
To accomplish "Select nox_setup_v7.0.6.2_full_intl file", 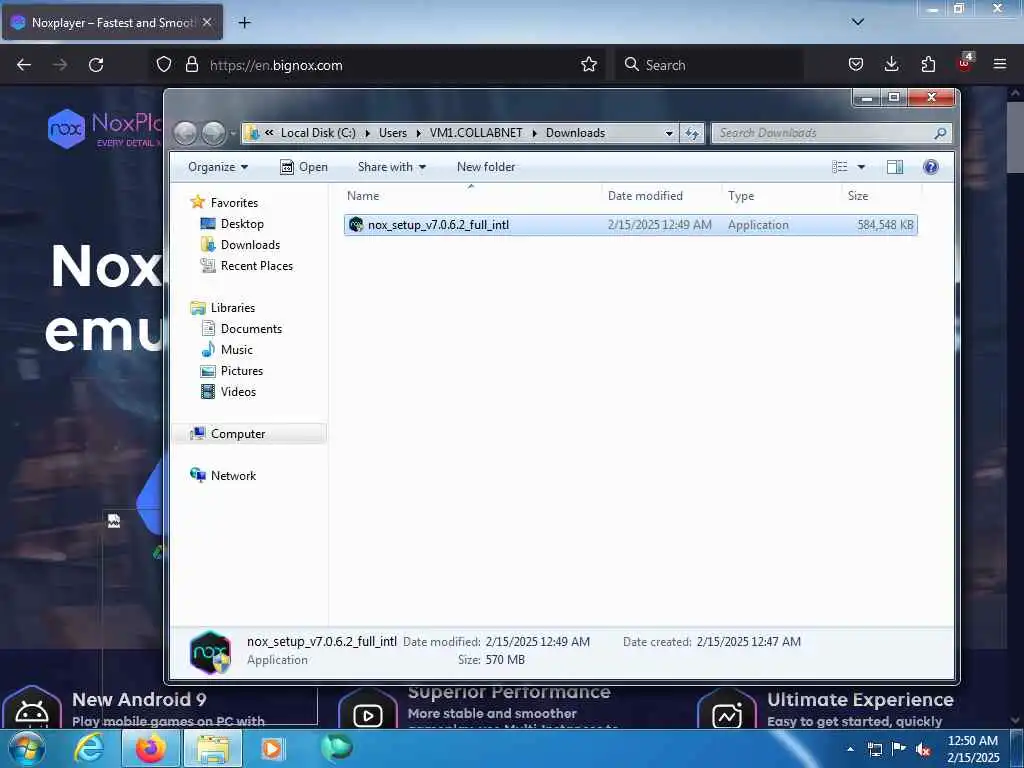I will (631, 225).
